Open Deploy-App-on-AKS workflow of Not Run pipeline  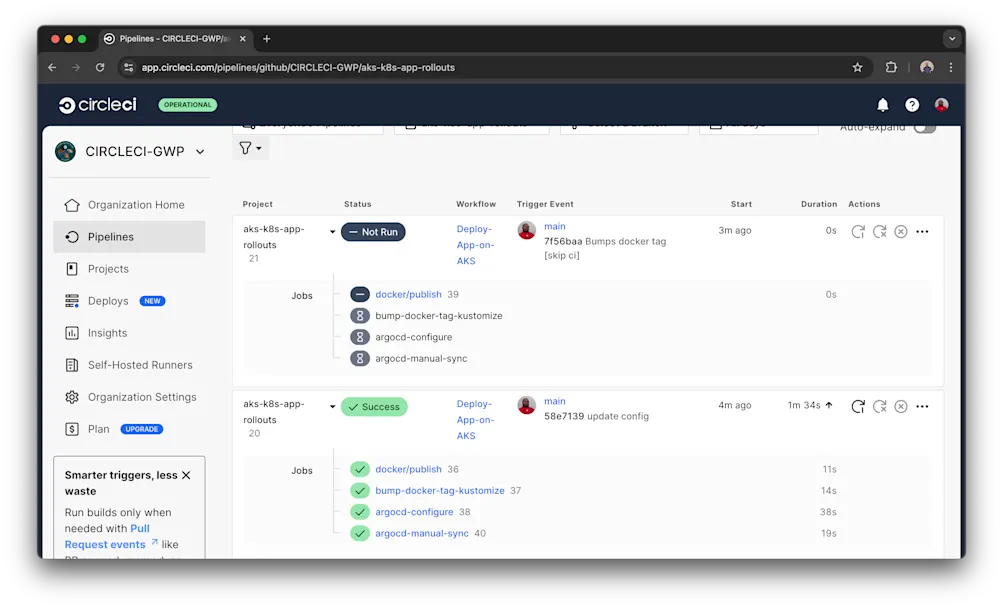(475, 244)
